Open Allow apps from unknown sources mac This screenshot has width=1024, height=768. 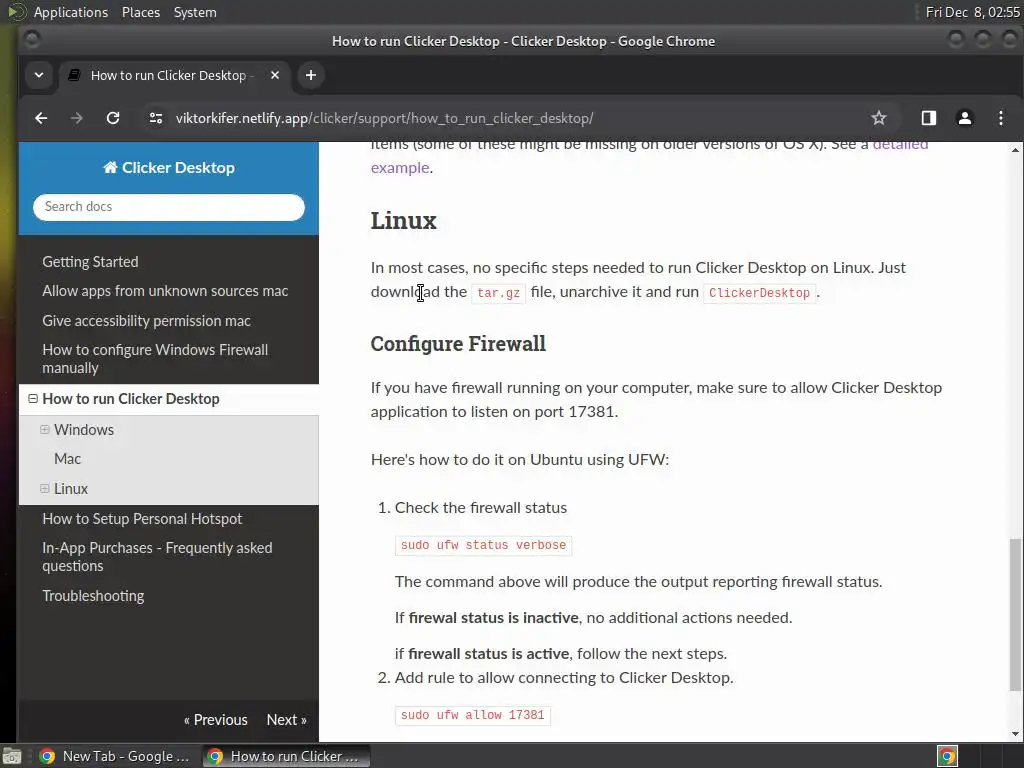[165, 291]
